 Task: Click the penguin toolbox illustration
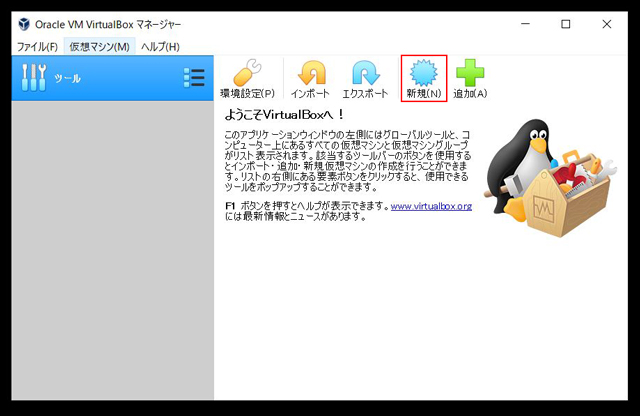550,178
